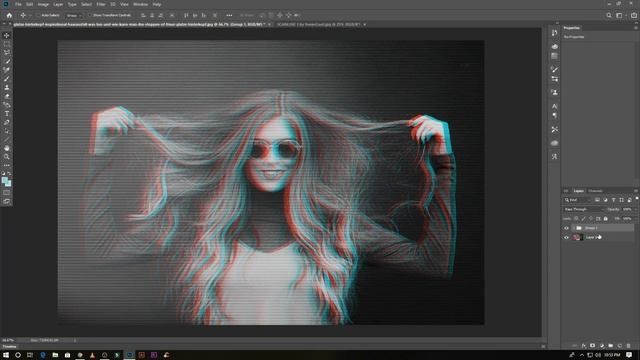The width and height of the screenshot is (640, 360).
Task: Select the Group 1 layer row
Action: (602, 228)
